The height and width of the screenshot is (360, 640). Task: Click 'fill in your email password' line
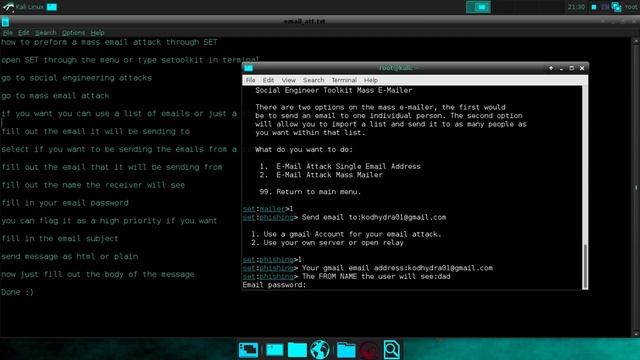pyautogui.click(x=65, y=203)
